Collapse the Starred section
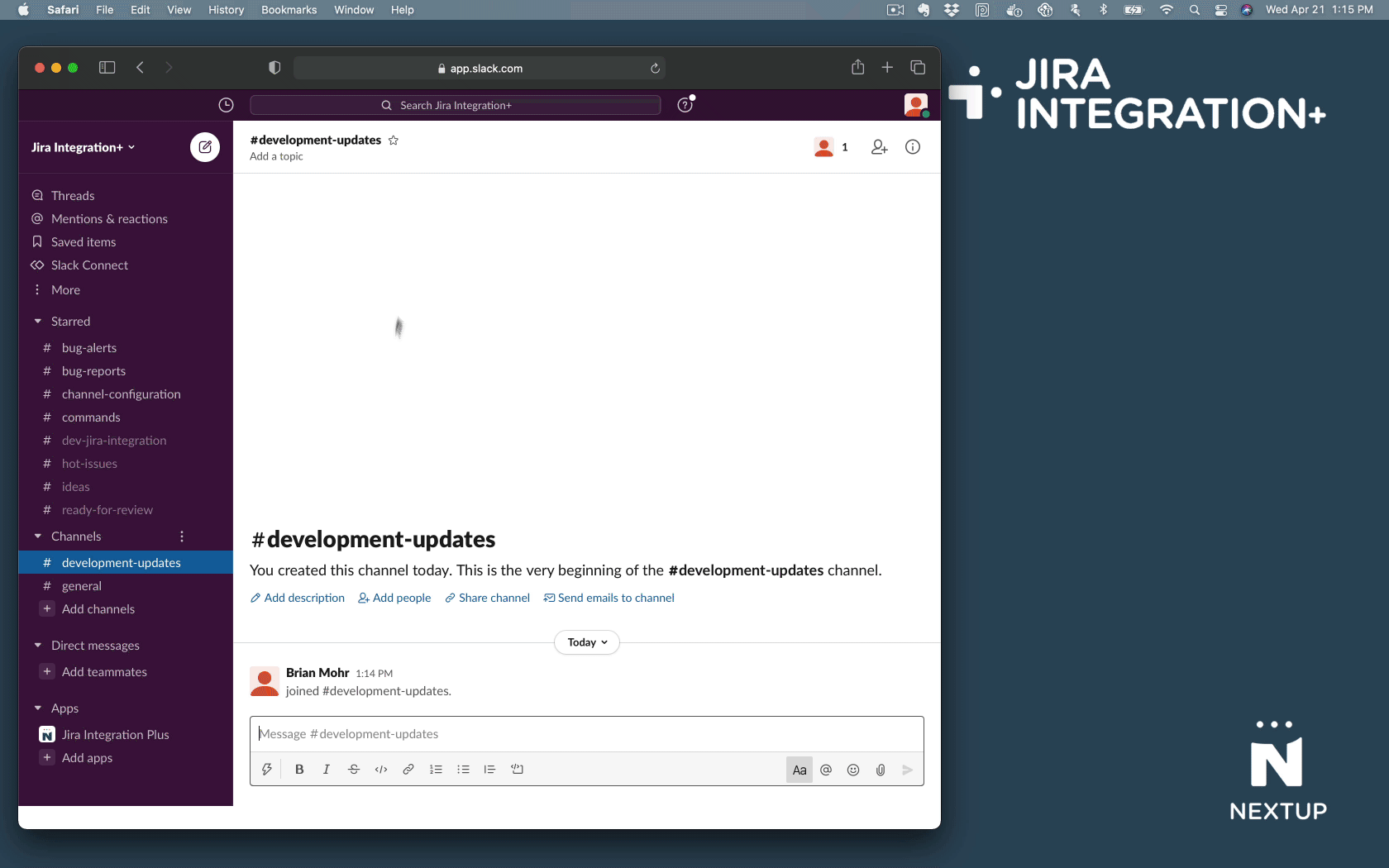 (37, 321)
